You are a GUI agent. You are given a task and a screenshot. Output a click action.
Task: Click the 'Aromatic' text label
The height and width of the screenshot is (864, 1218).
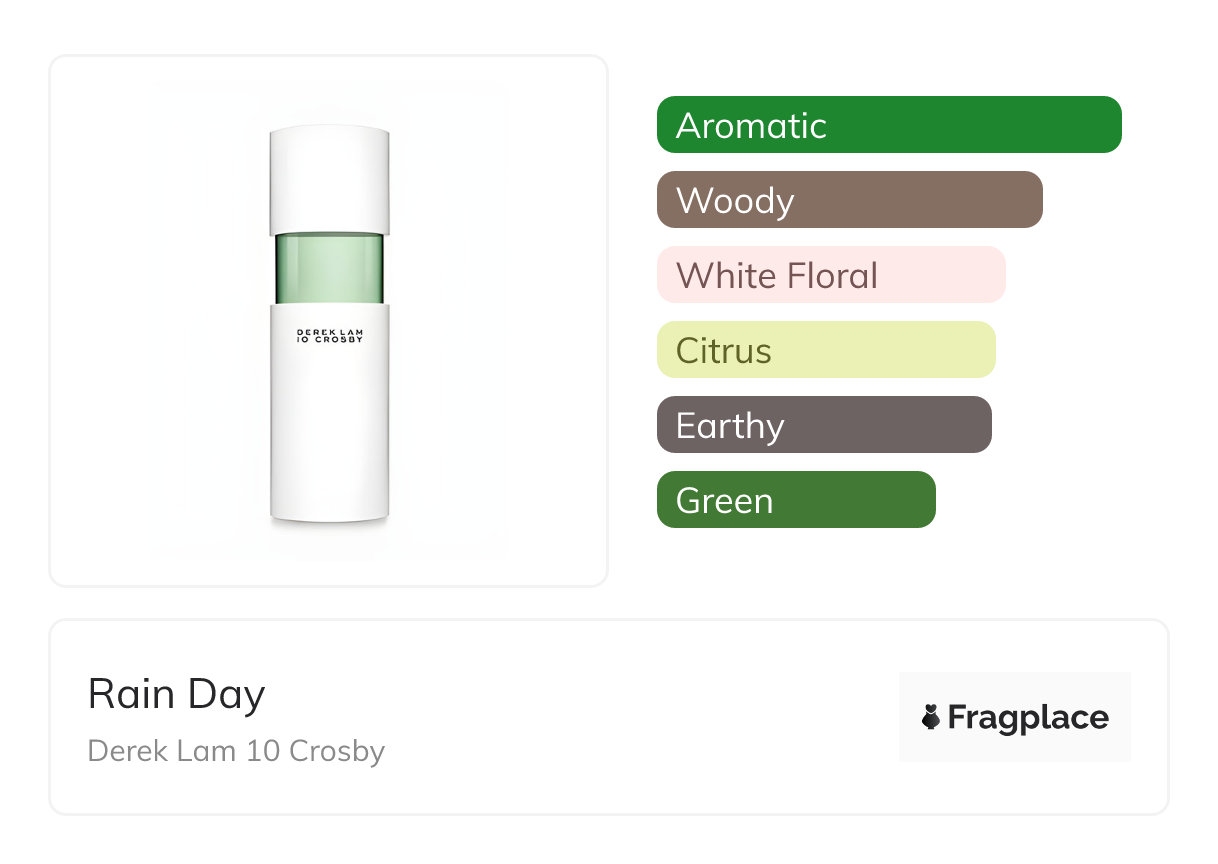[751, 125]
